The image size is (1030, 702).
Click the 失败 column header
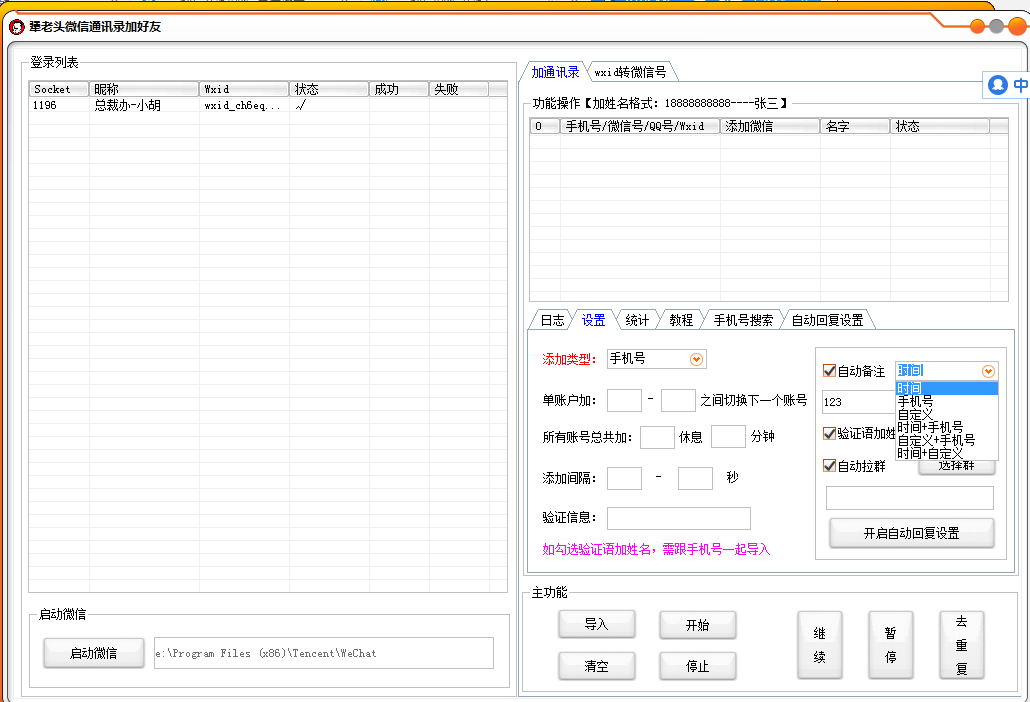(459, 89)
